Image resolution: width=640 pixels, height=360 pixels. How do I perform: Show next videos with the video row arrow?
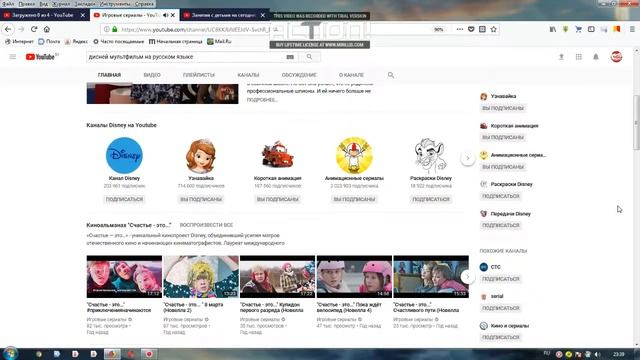pos(468,277)
